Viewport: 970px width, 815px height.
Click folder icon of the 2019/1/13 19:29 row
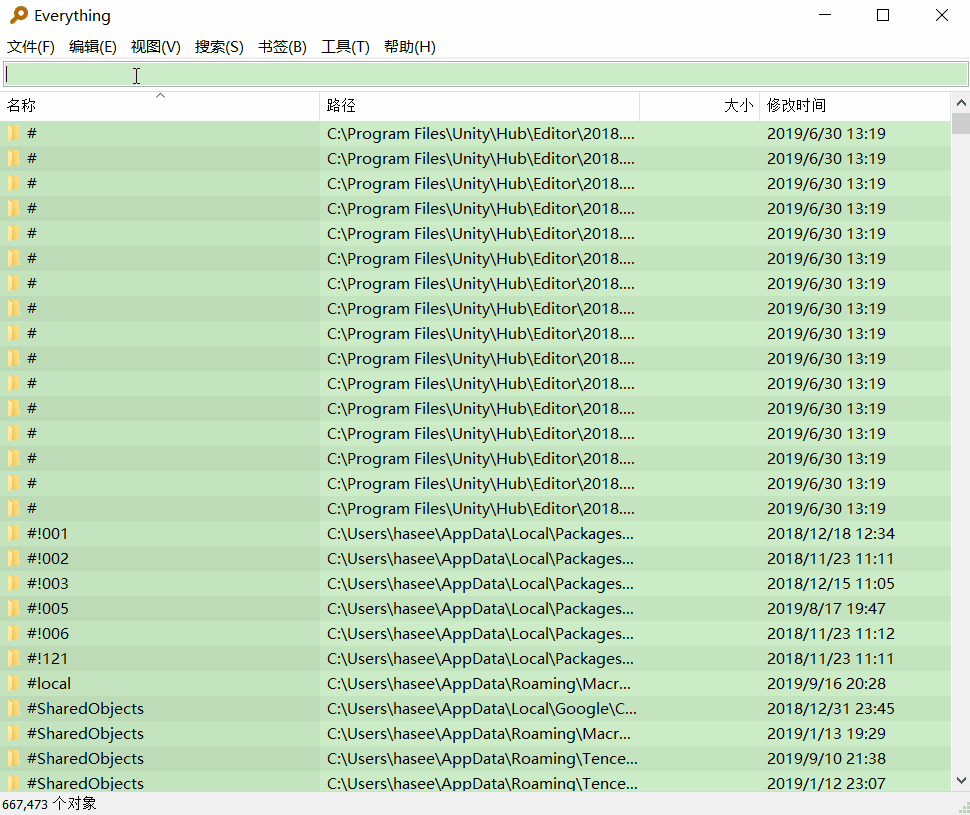[x=14, y=733]
